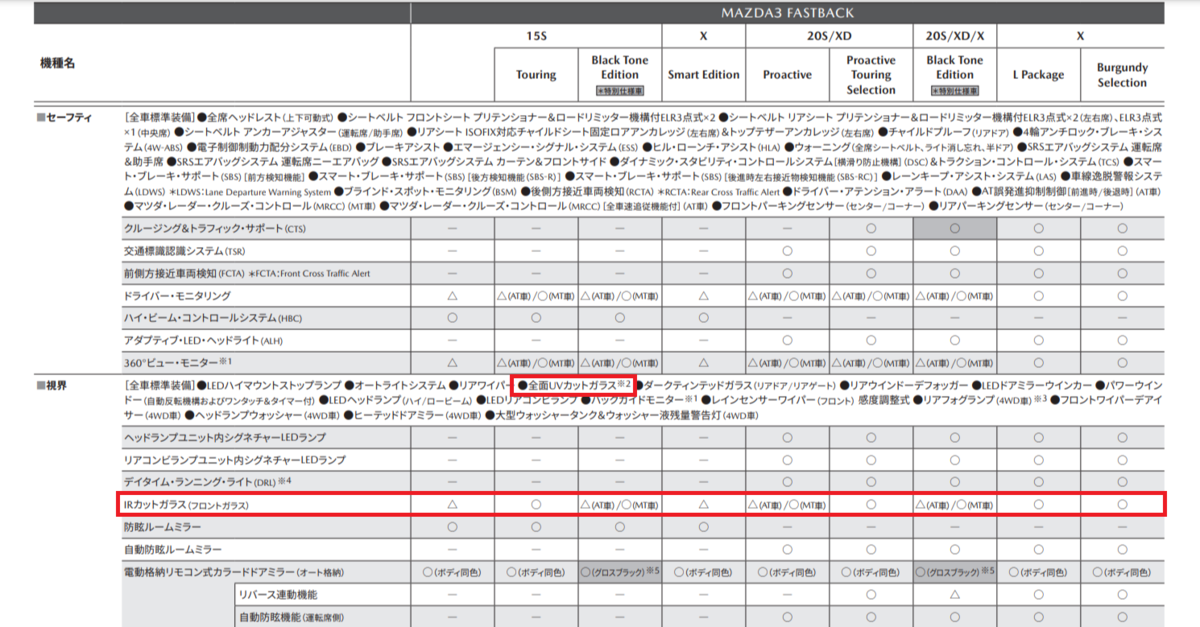Click the circle in CTS row under Burgundy Selection
The height and width of the screenshot is (627, 1200).
pyautogui.click(x=1122, y=229)
